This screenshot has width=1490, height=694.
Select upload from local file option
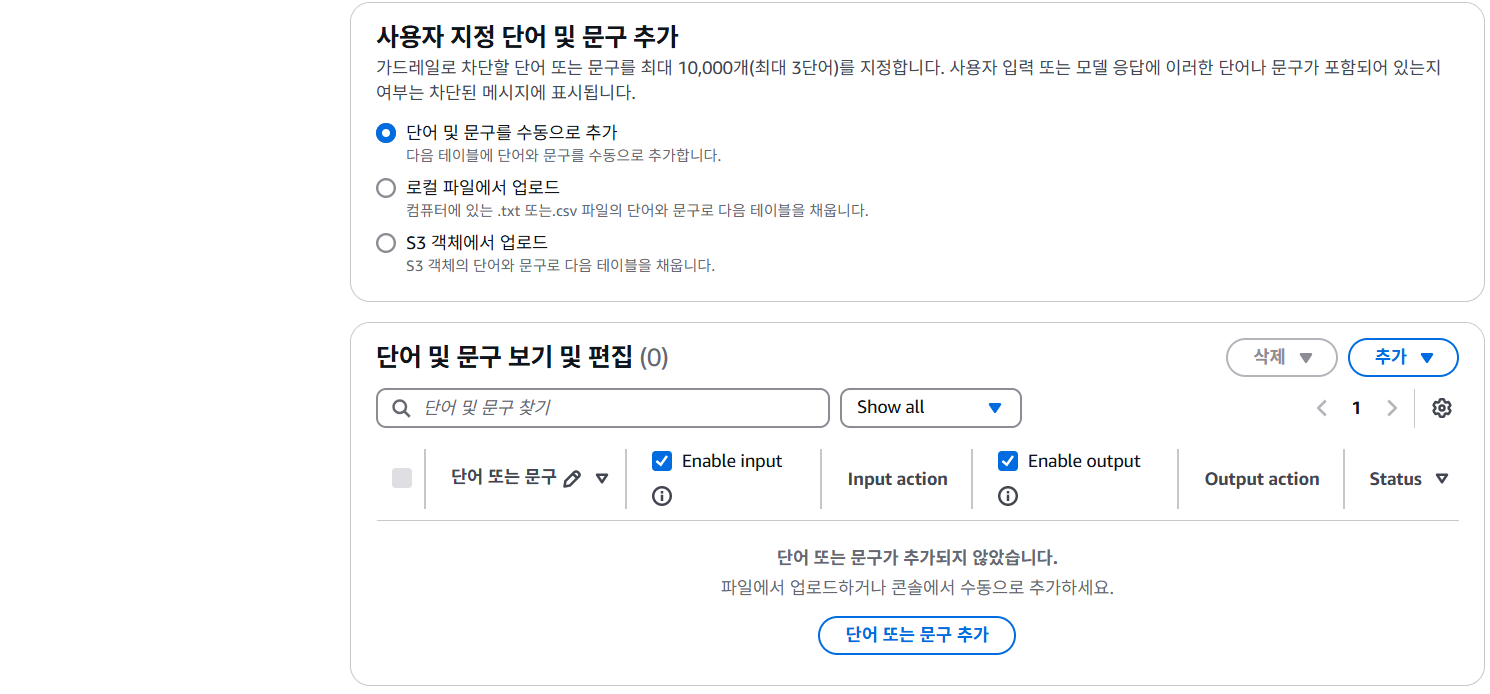386,188
